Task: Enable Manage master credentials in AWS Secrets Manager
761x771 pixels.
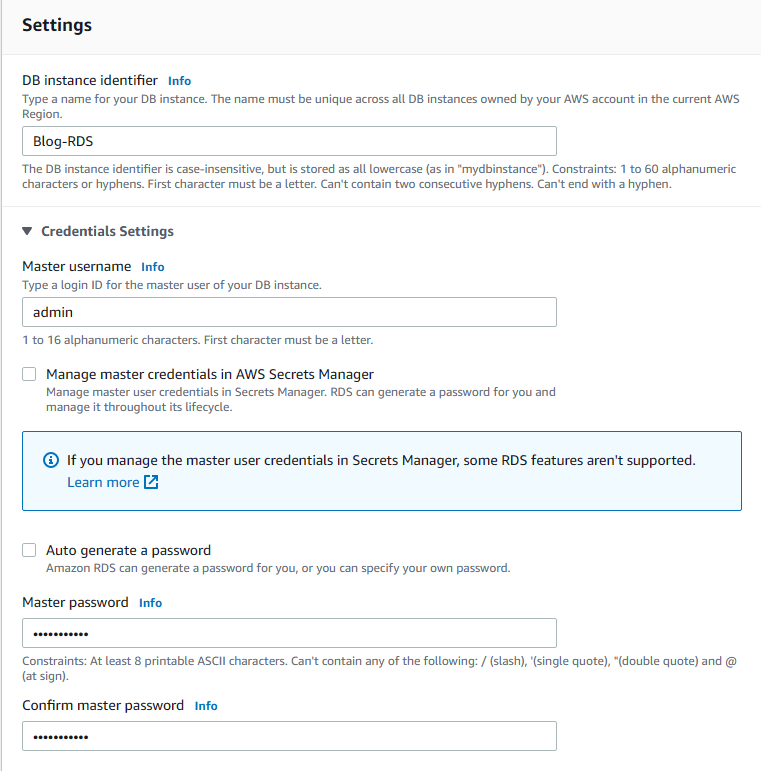Action: 29,374
